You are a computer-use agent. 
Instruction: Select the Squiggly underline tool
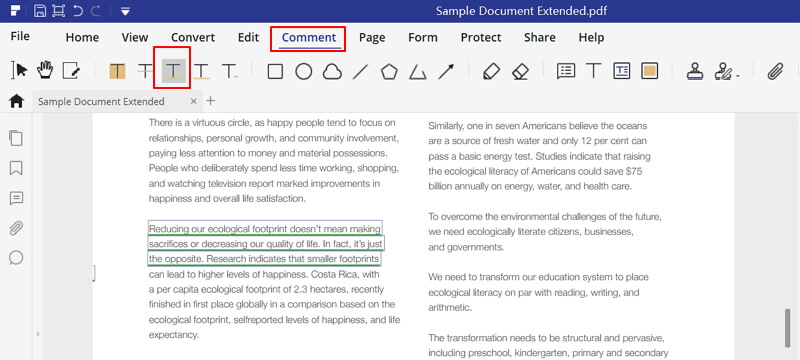pos(202,71)
